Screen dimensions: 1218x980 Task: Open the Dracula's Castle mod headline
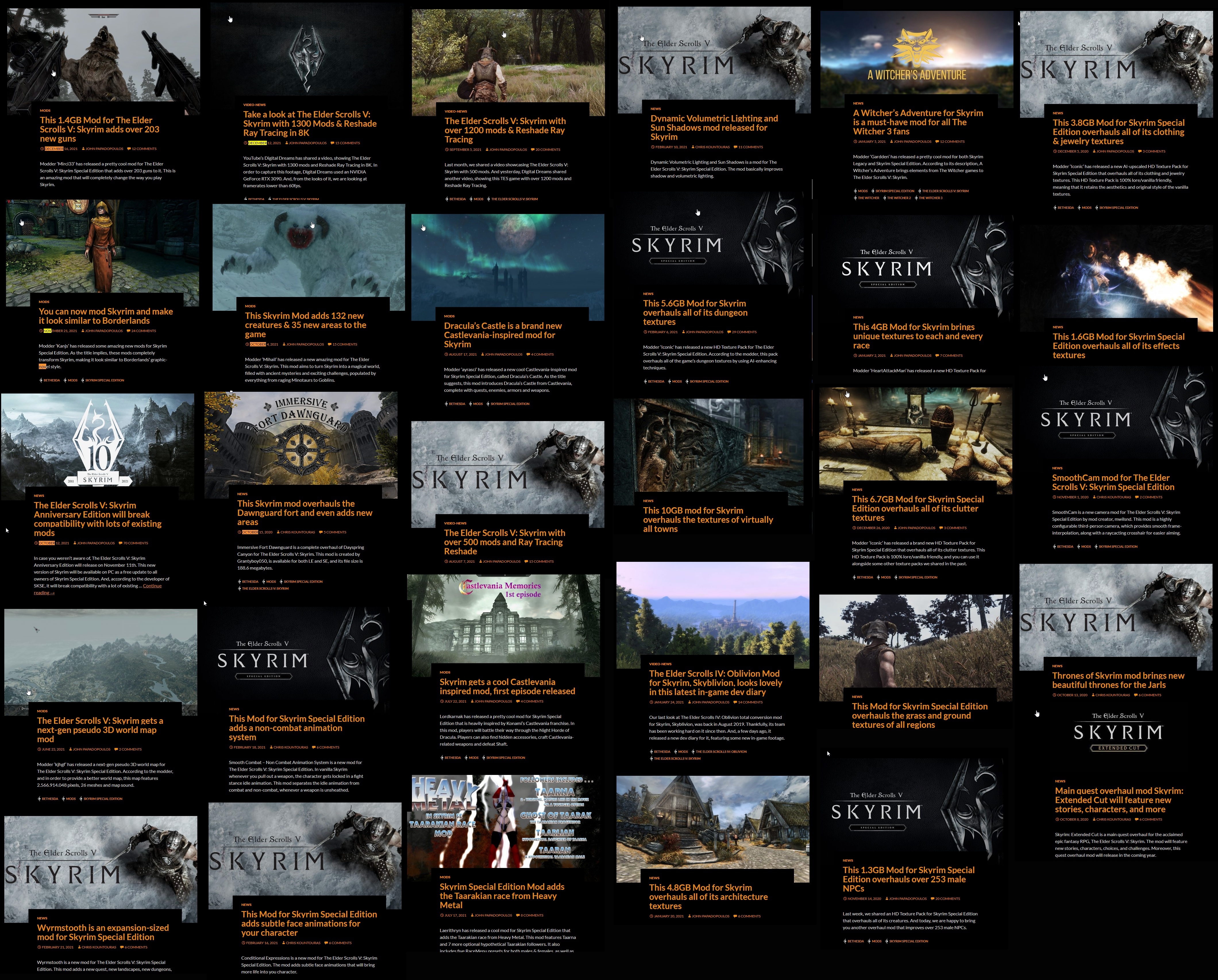point(502,335)
